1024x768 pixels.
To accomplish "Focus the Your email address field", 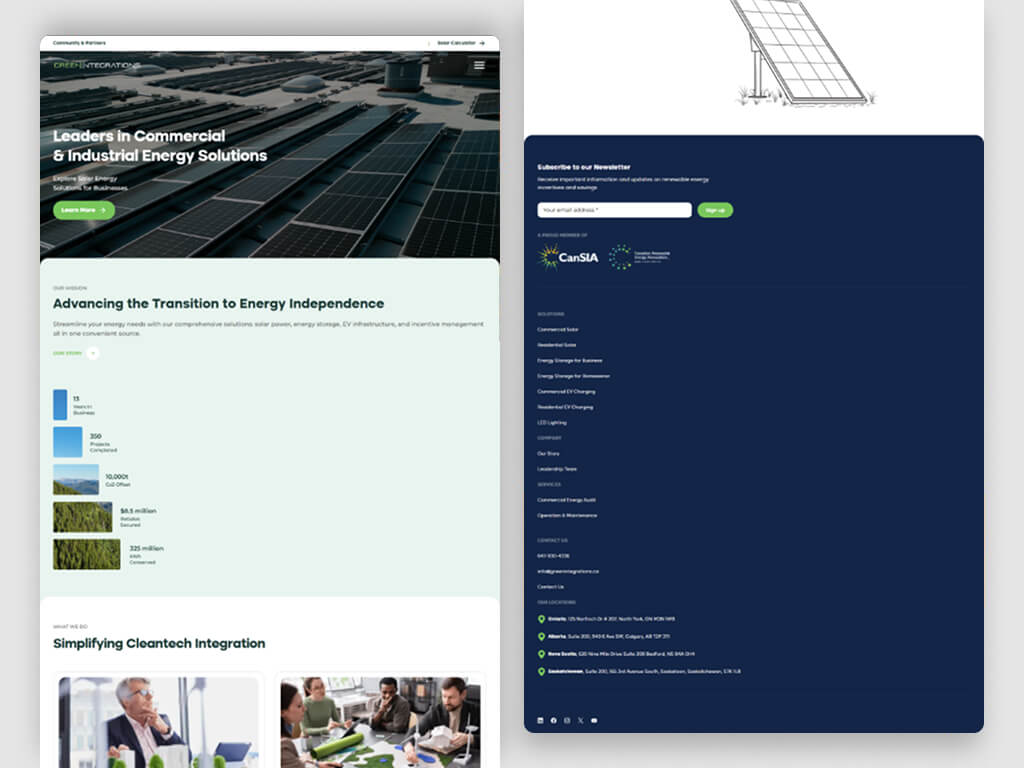I will [x=614, y=210].
